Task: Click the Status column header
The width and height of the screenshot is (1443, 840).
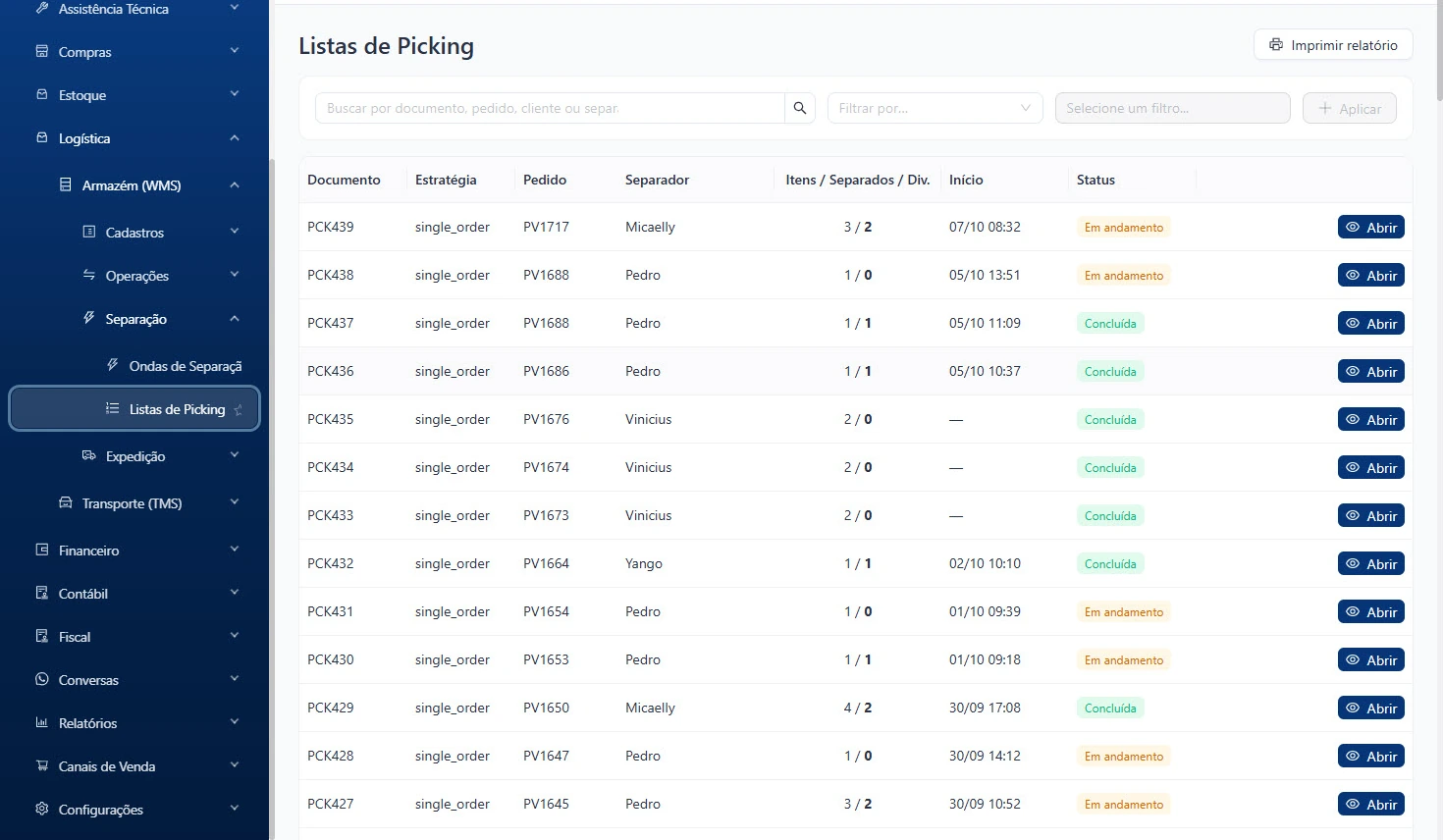Action: (x=1096, y=180)
